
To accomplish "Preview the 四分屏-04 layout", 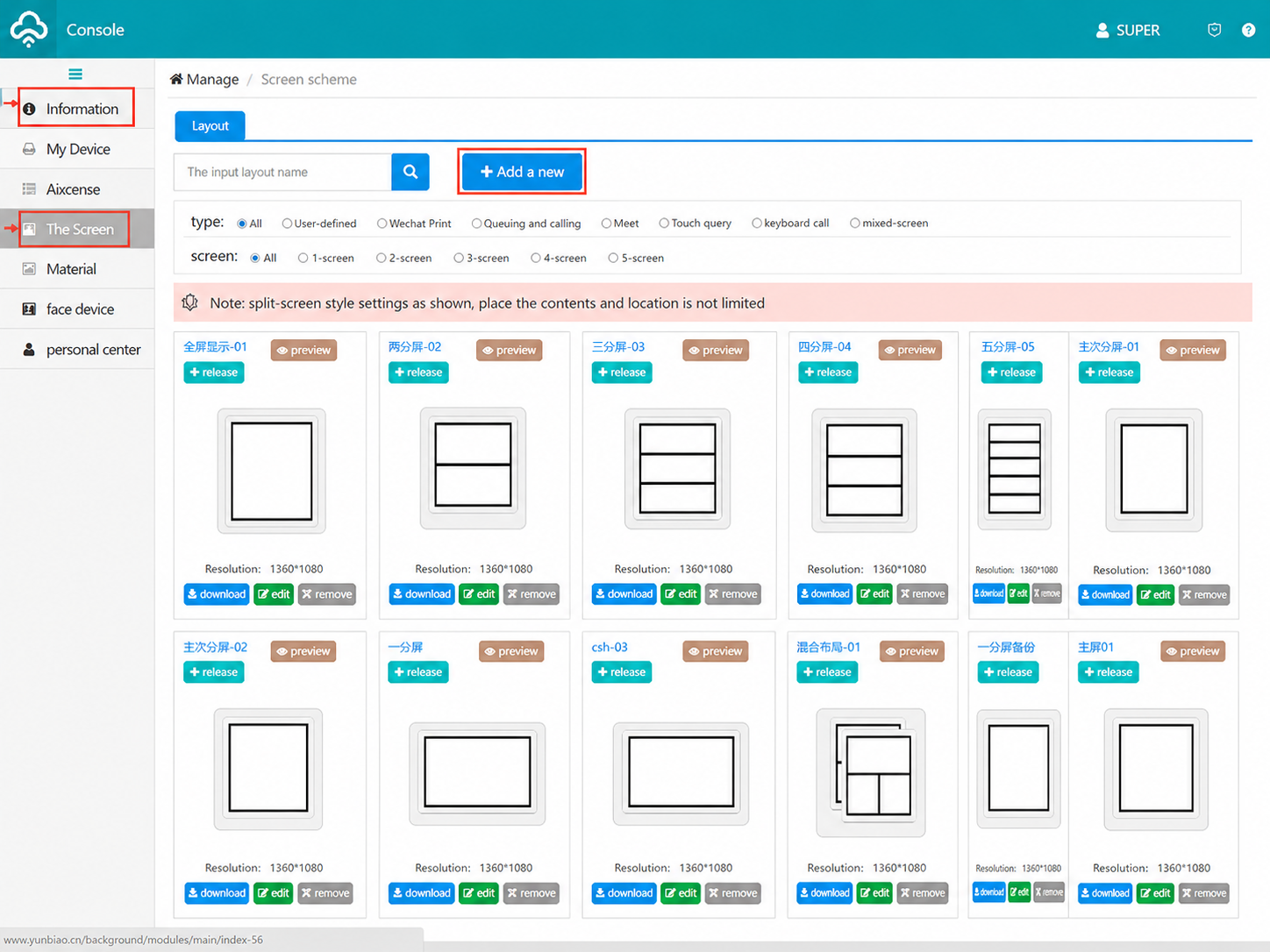I will [910, 350].
